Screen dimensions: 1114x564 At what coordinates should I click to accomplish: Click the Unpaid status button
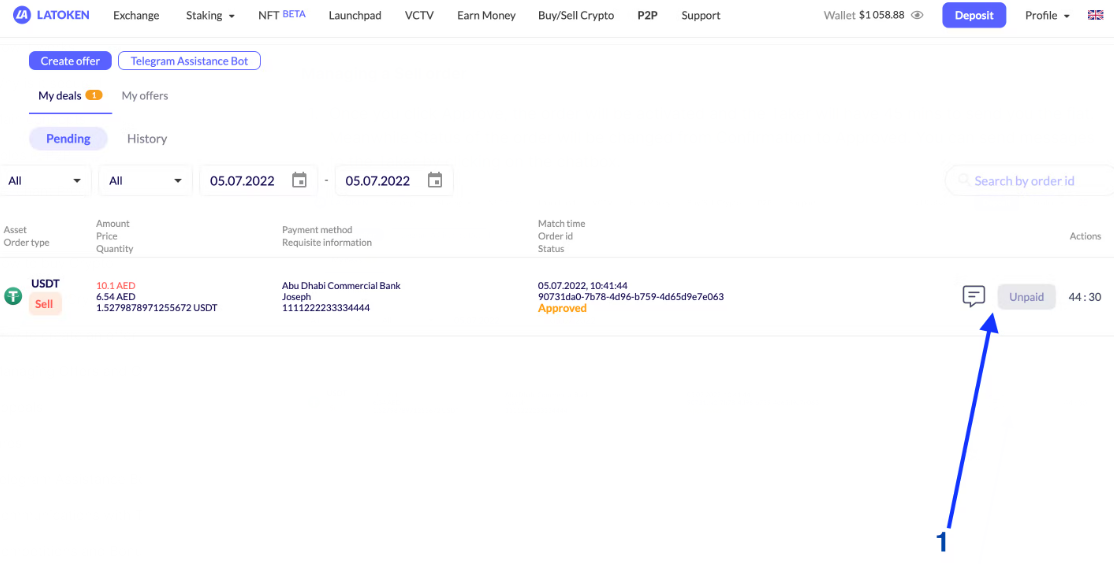point(1026,297)
